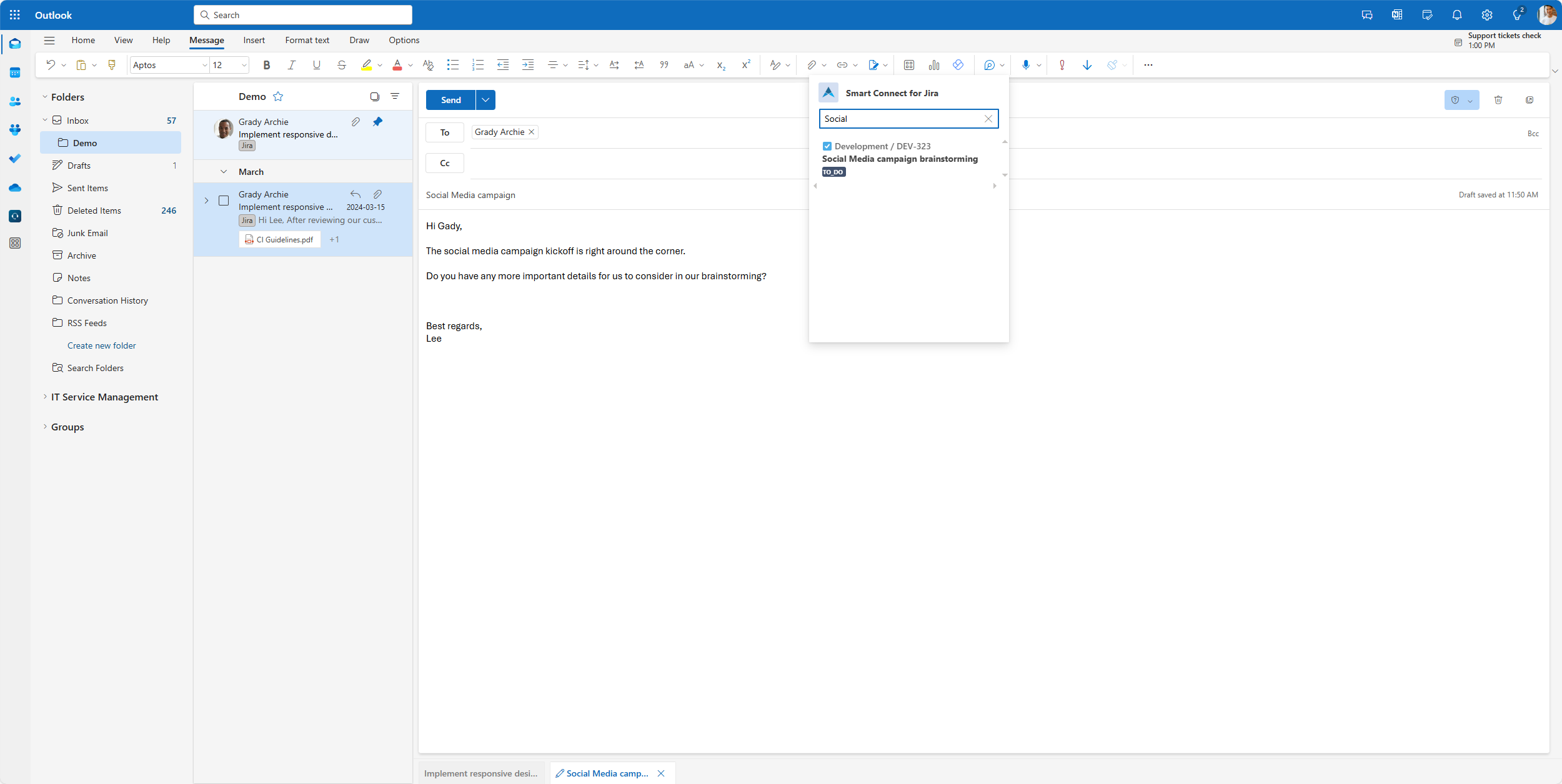Attach a file with the paperclip icon
This screenshot has width=1562, height=784.
tap(811, 65)
